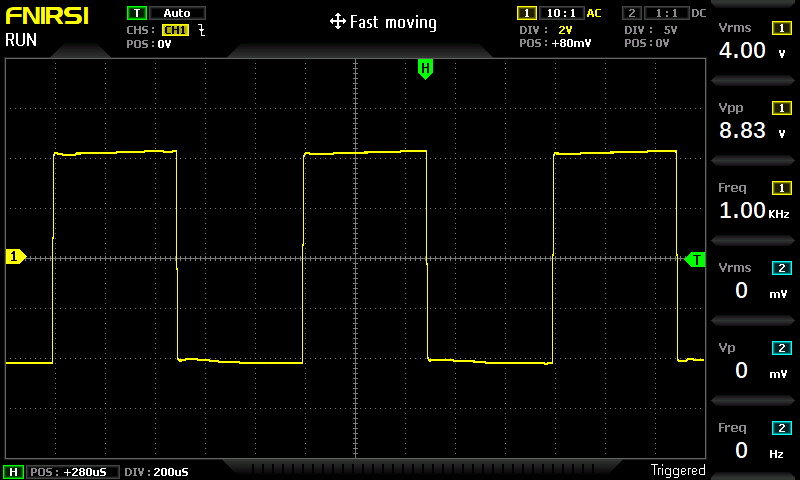
Task: Click the channel 2 Vrms 0 mV reading
Action: point(761,291)
